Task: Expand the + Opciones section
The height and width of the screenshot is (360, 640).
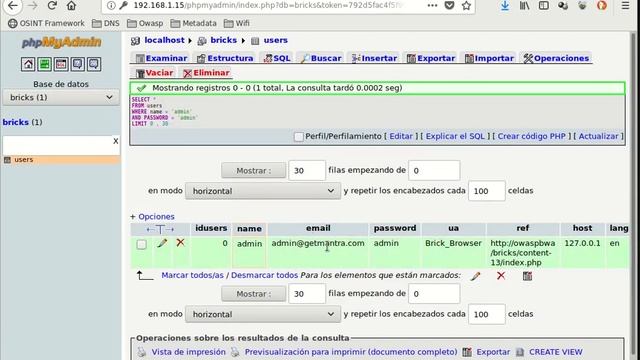Action: (152, 217)
